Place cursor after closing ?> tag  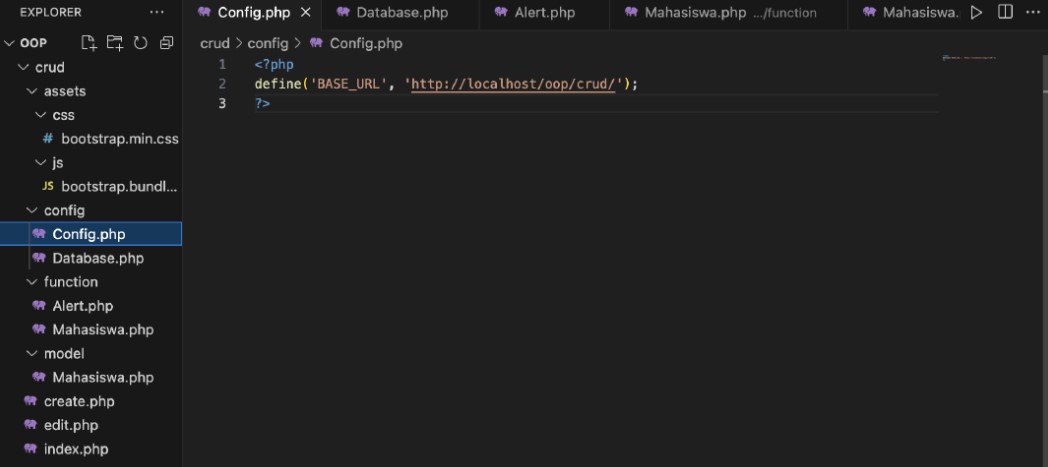[x=271, y=104]
